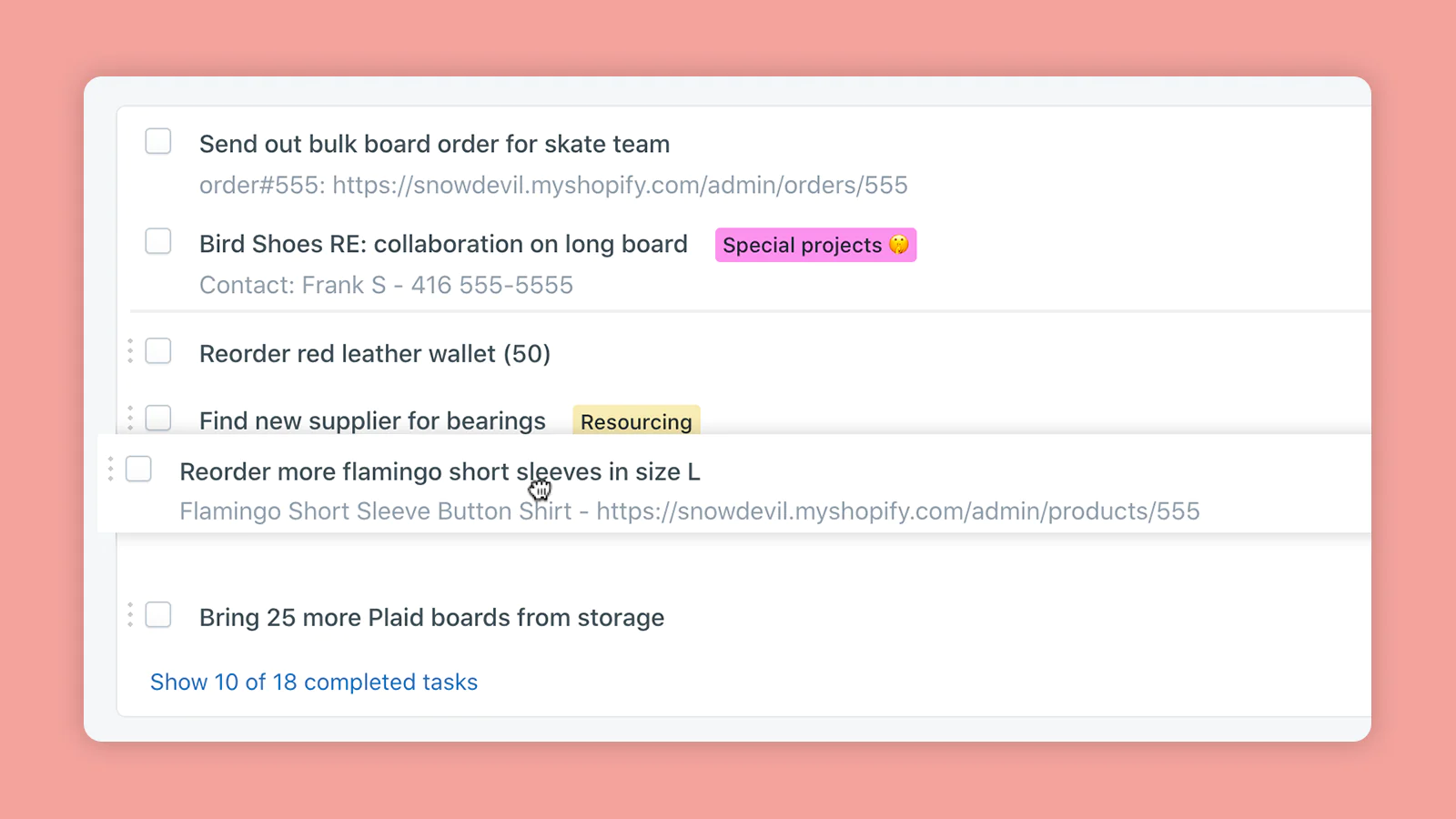The image size is (1456, 819).
Task: Click Contact: Frank S note text
Action: coord(386,286)
